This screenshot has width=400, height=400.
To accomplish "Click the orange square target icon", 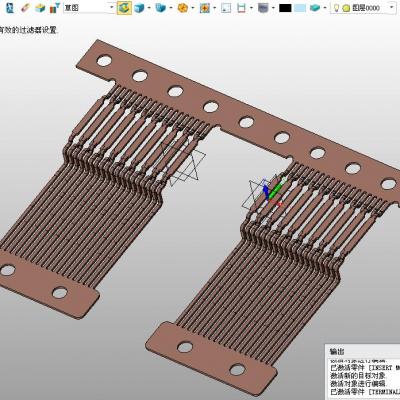I will tap(205, 7).
